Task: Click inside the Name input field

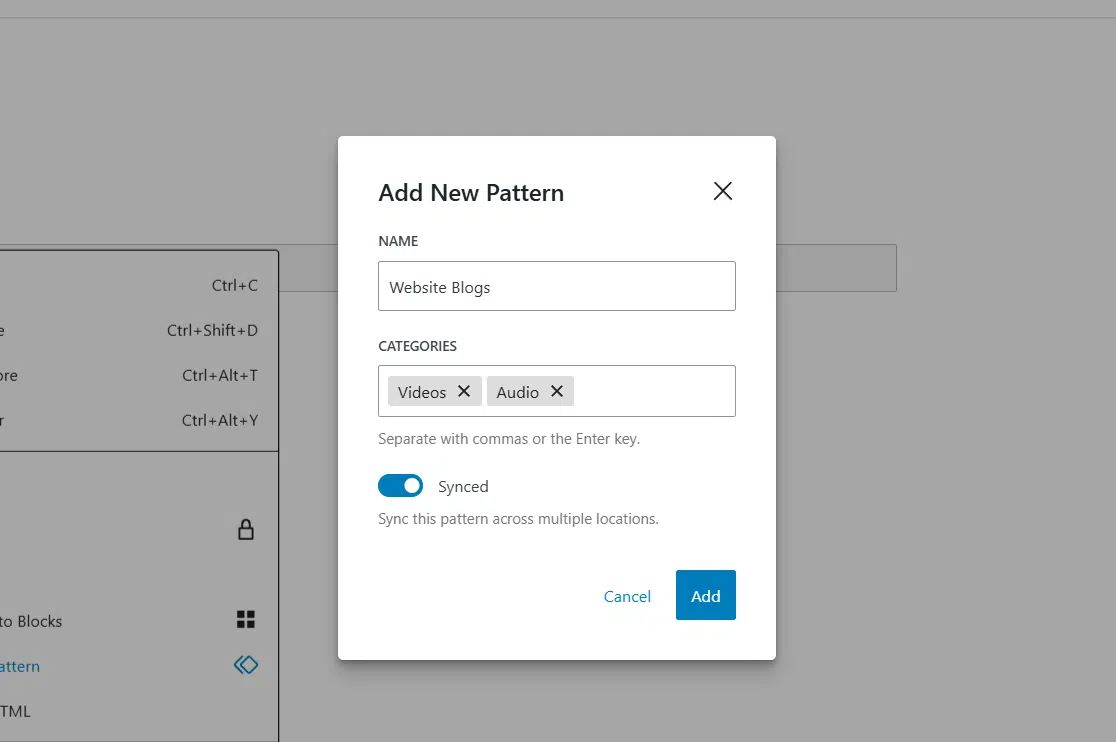Action: (x=556, y=286)
